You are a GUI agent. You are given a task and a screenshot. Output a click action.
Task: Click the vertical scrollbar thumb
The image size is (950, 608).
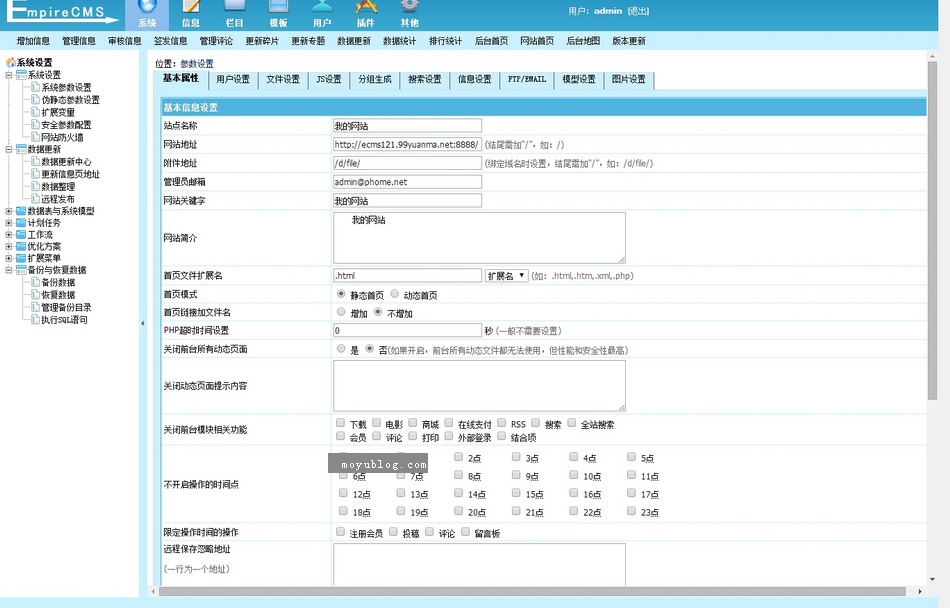click(x=932, y=230)
